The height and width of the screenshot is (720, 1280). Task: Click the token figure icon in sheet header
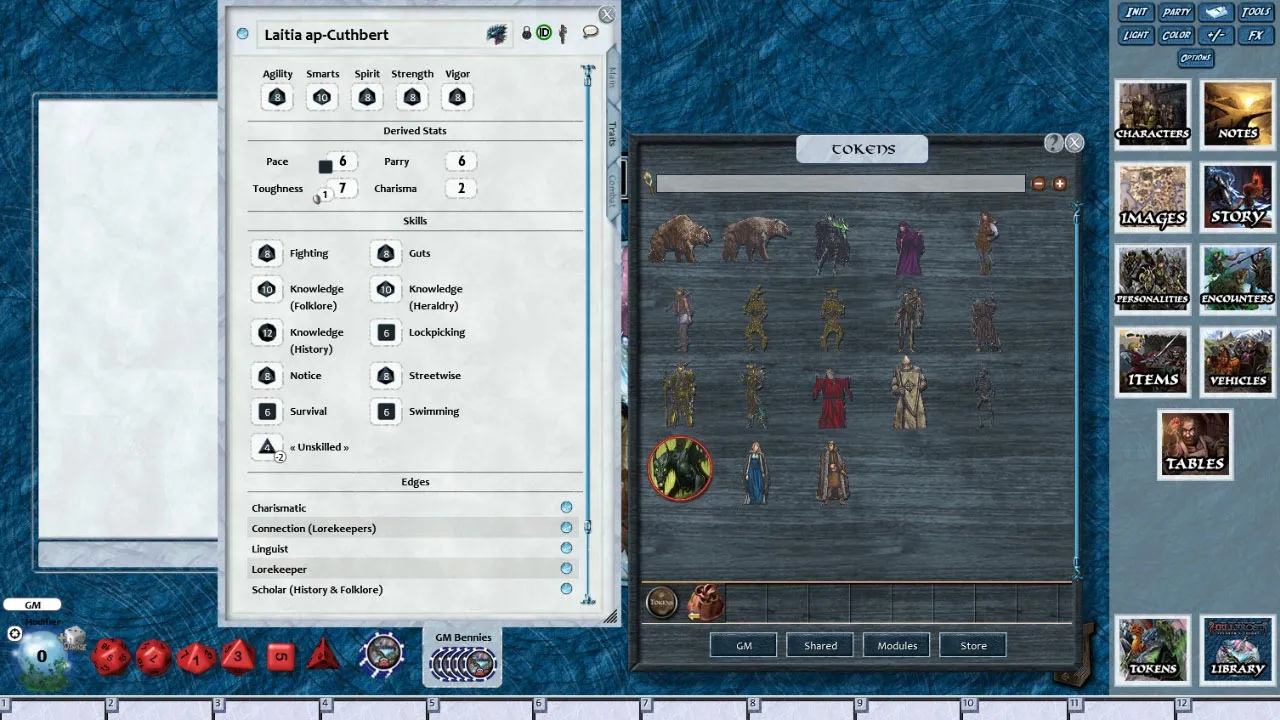(x=563, y=33)
